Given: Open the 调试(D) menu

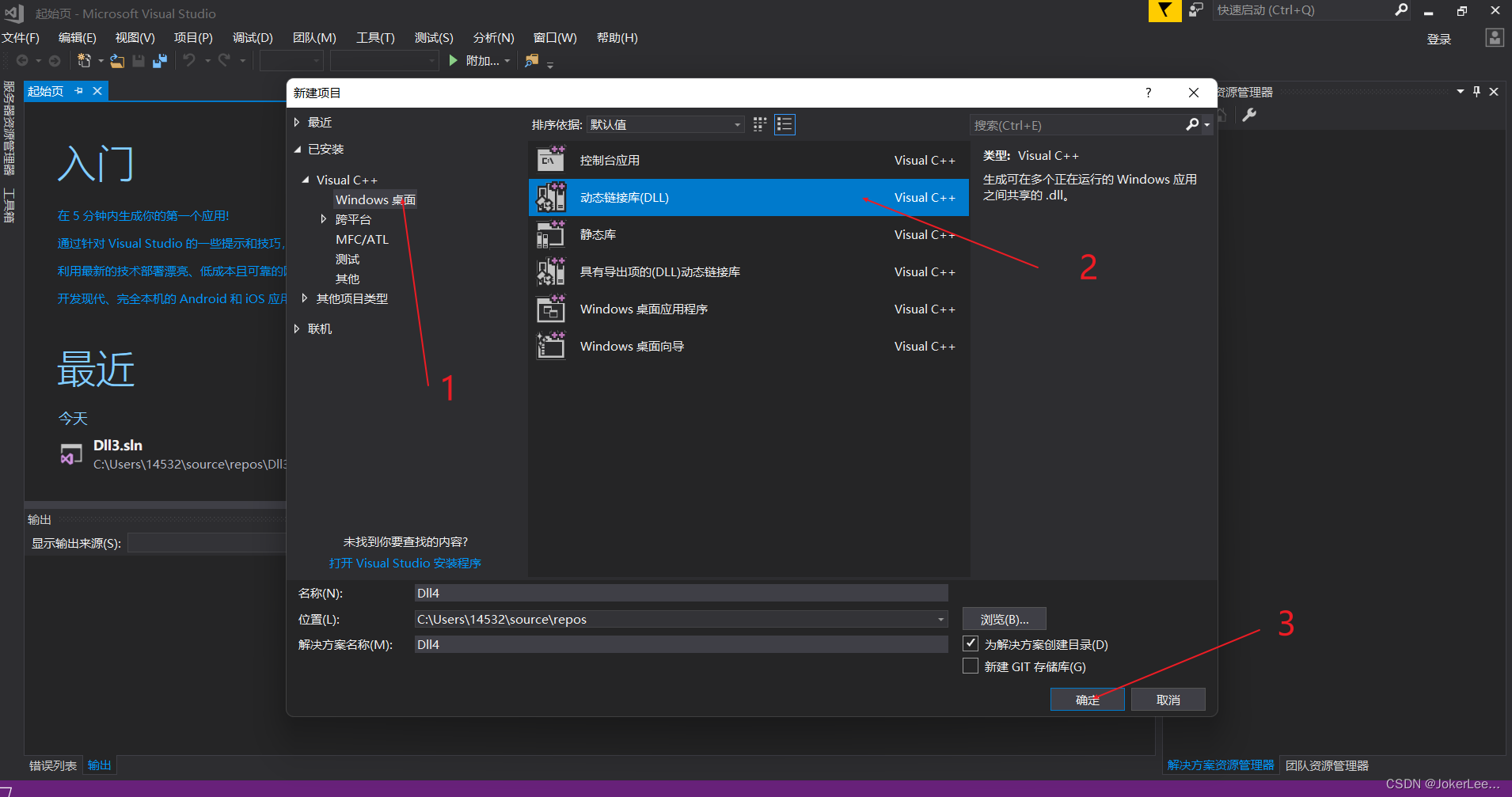Looking at the screenshot, I should (x=253, y=38).
